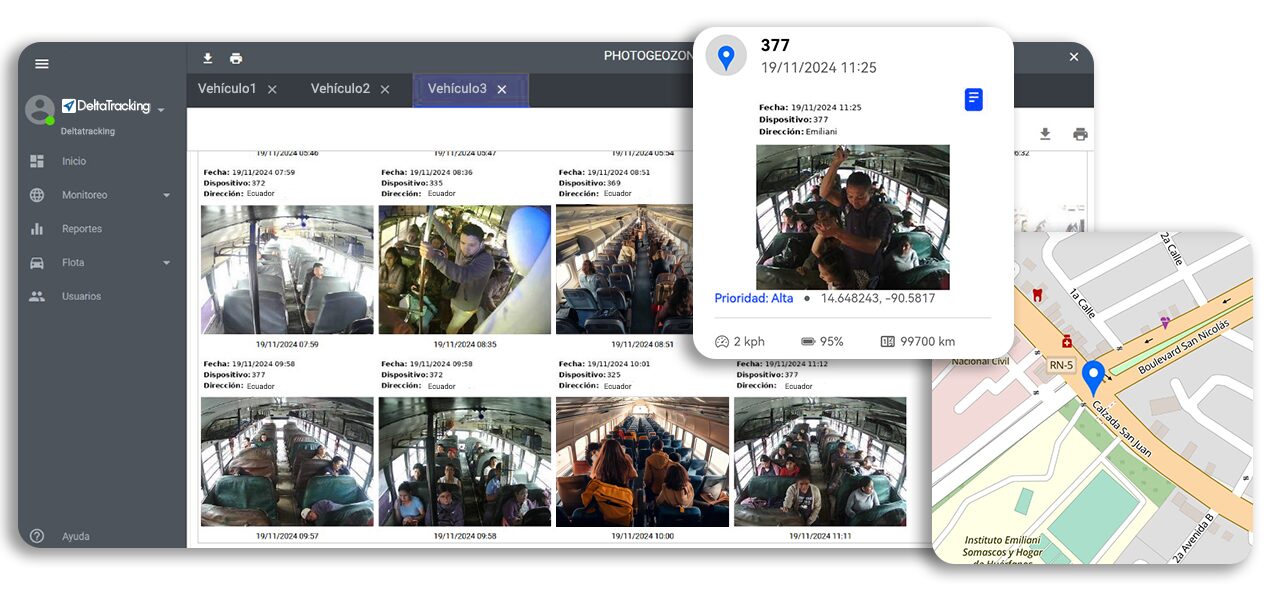Click the red hospital cross icon on map
Viewport: 1280px width, 590px height.
(1067, 341)
